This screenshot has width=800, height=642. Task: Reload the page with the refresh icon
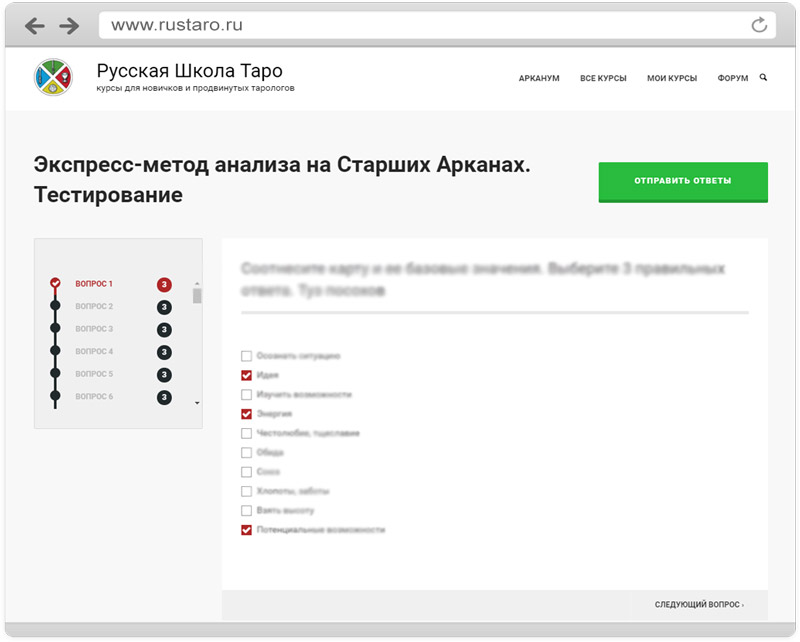[759, 25]
